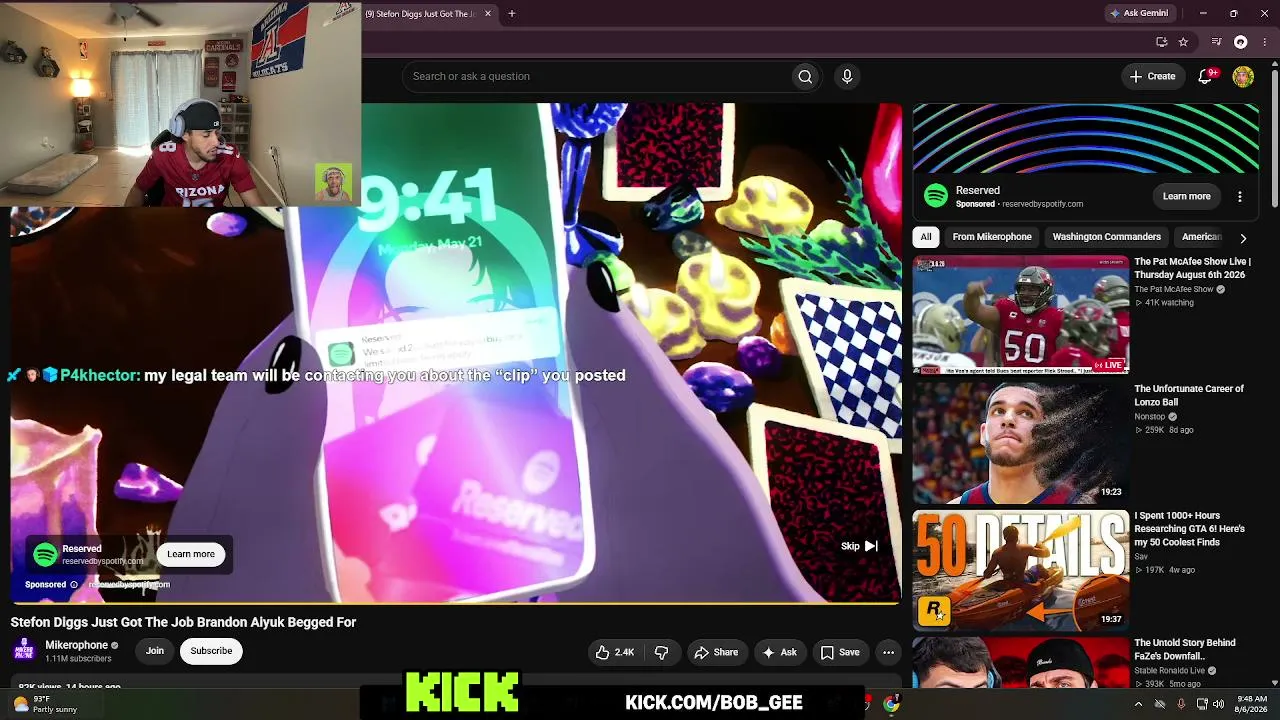1280x720 pixels.
Task: Click Learn more on the video ad overlay
Action: coord(191,554)
